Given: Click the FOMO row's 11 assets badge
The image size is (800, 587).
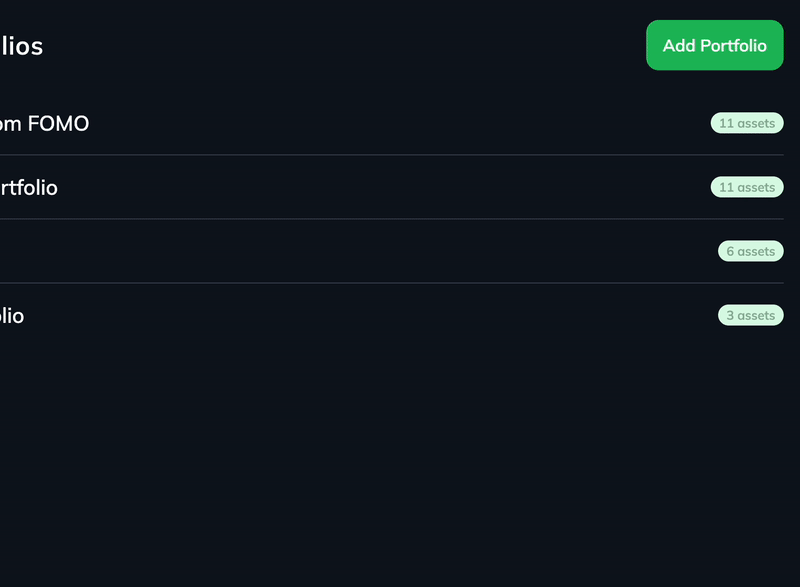Looking at the screenshot, I should [746, 123].
